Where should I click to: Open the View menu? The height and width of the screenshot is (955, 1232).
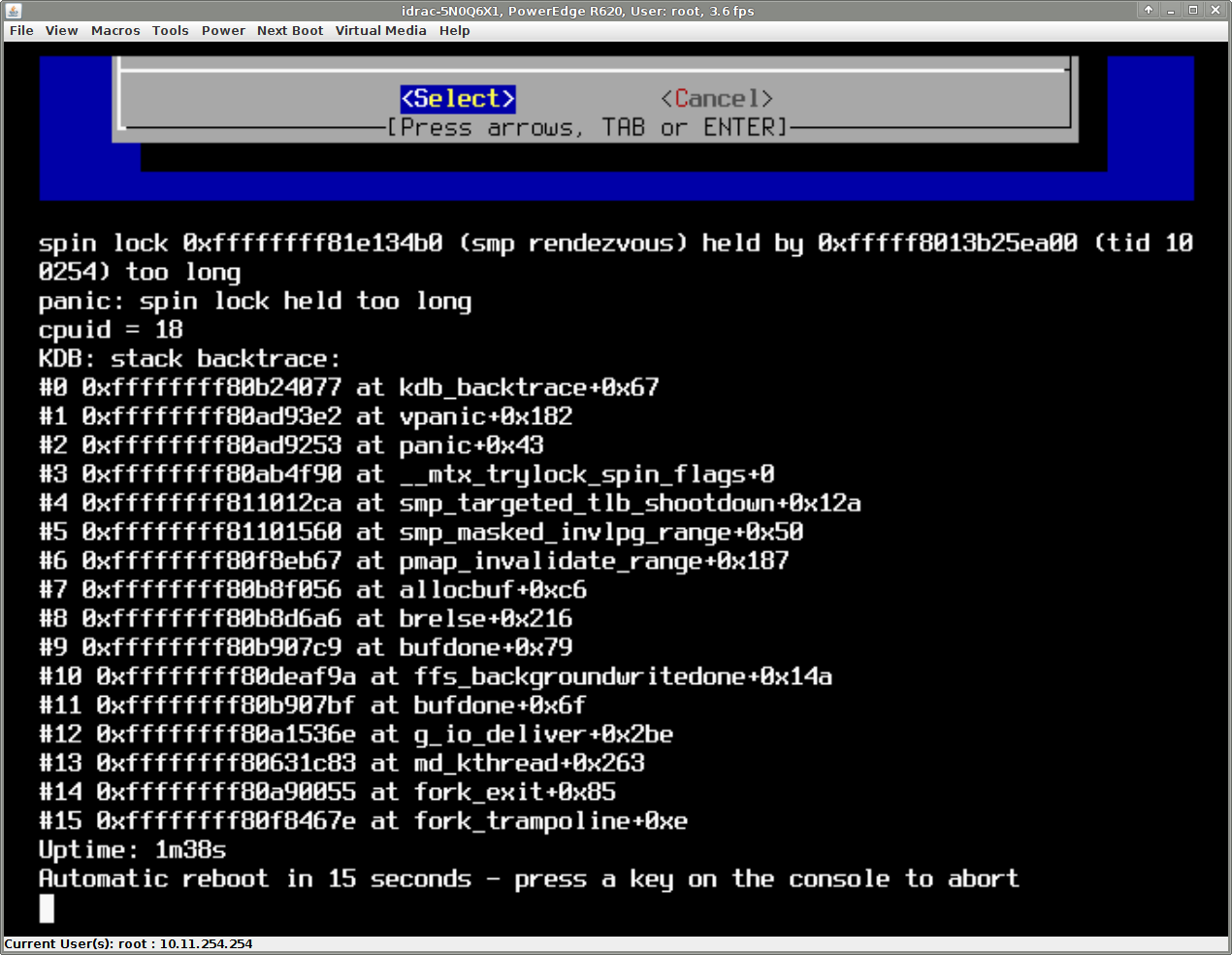pos(61,30)
